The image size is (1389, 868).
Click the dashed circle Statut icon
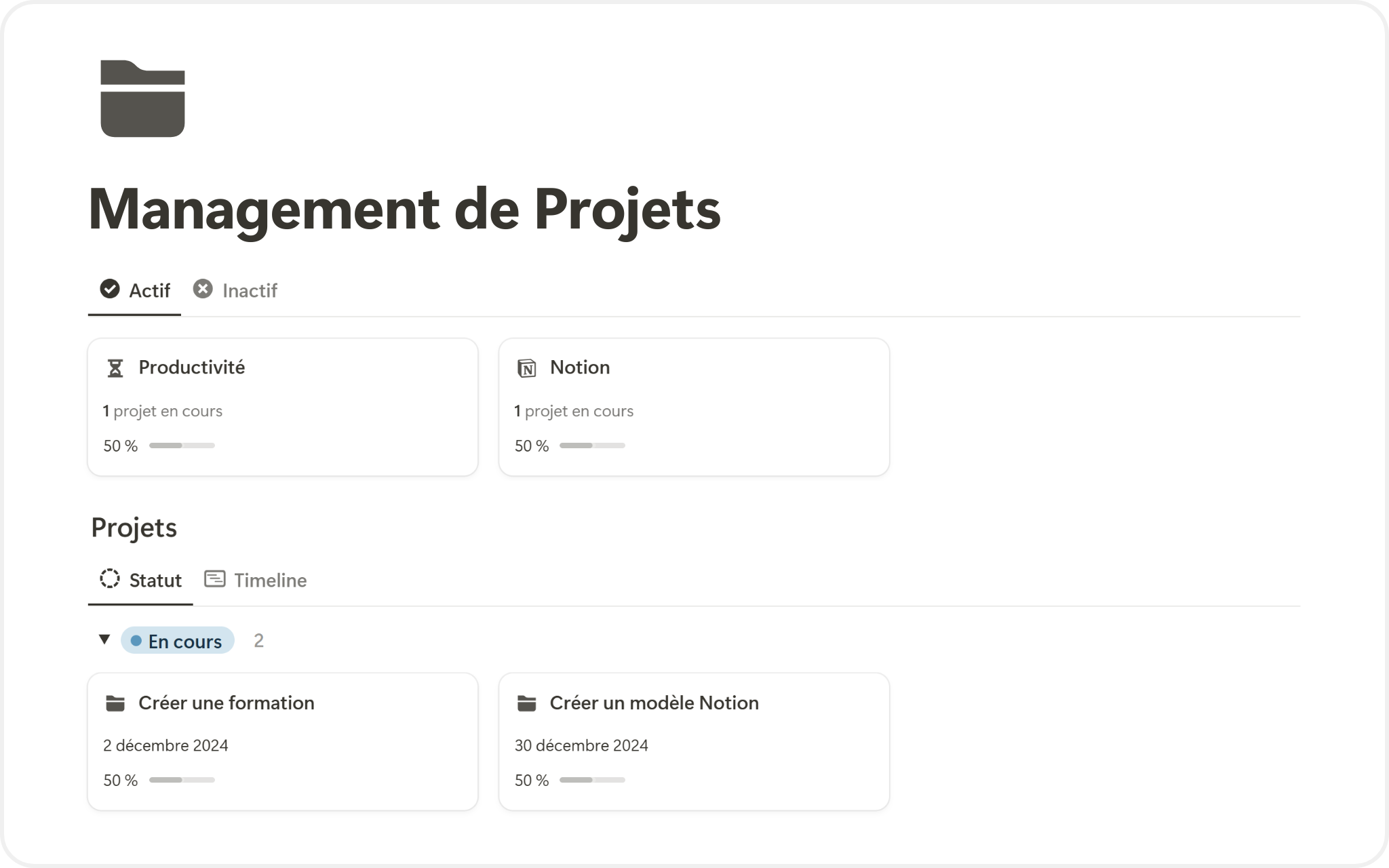pyautogui.click(x=109, y=579)
